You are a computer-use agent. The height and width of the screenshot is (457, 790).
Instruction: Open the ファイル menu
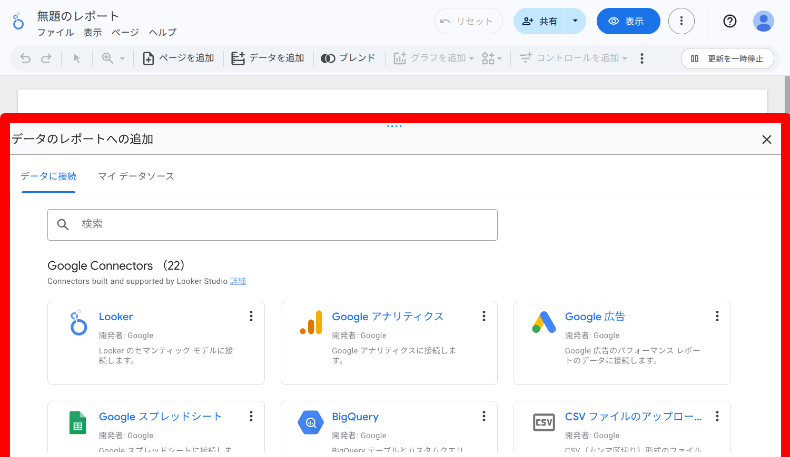click(x=55, y=33)
